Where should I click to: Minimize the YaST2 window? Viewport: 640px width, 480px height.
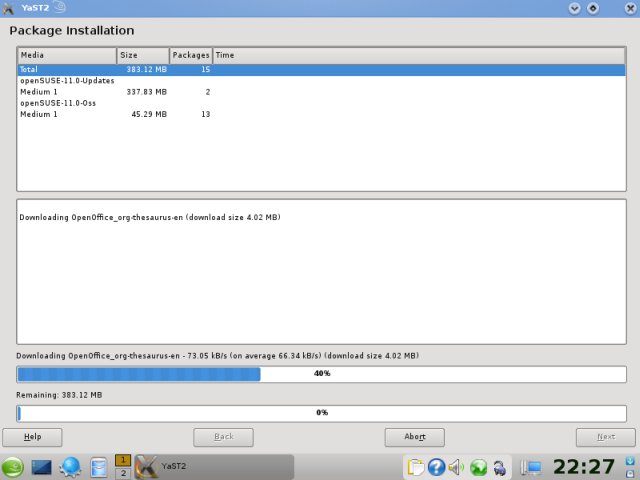[x=574, y=8]
